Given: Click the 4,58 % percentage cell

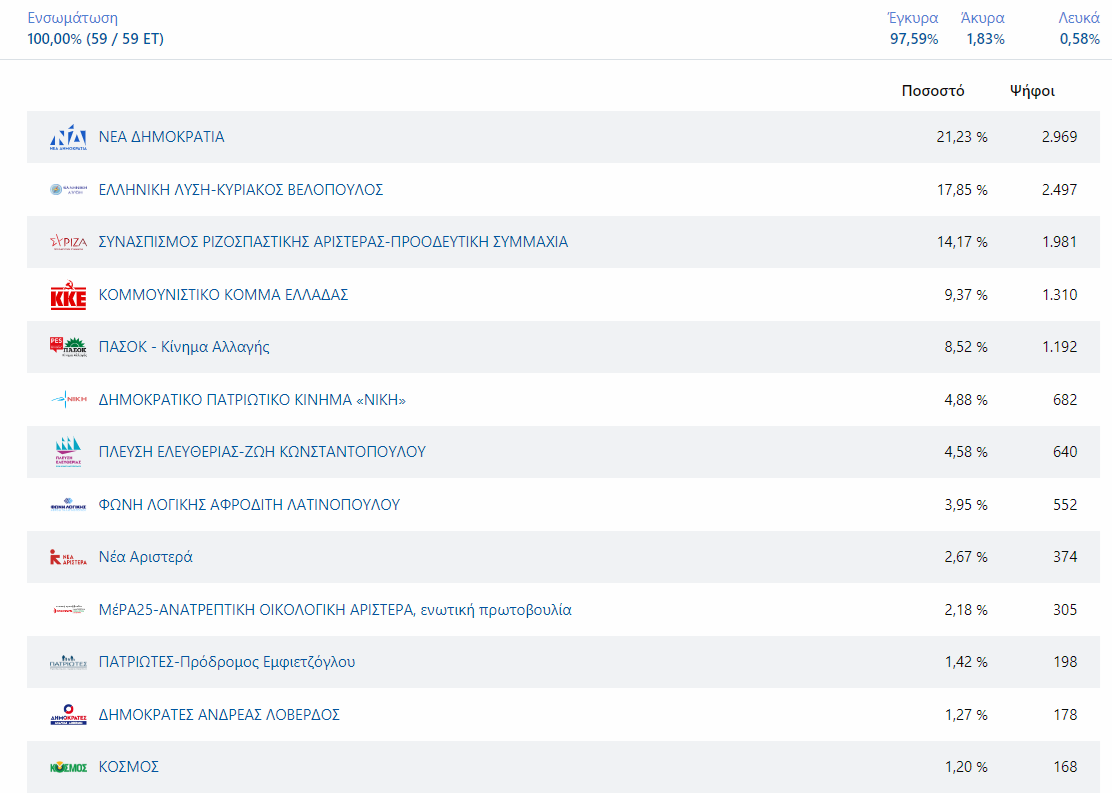Looking at the screenshot, I should [966, 452].
